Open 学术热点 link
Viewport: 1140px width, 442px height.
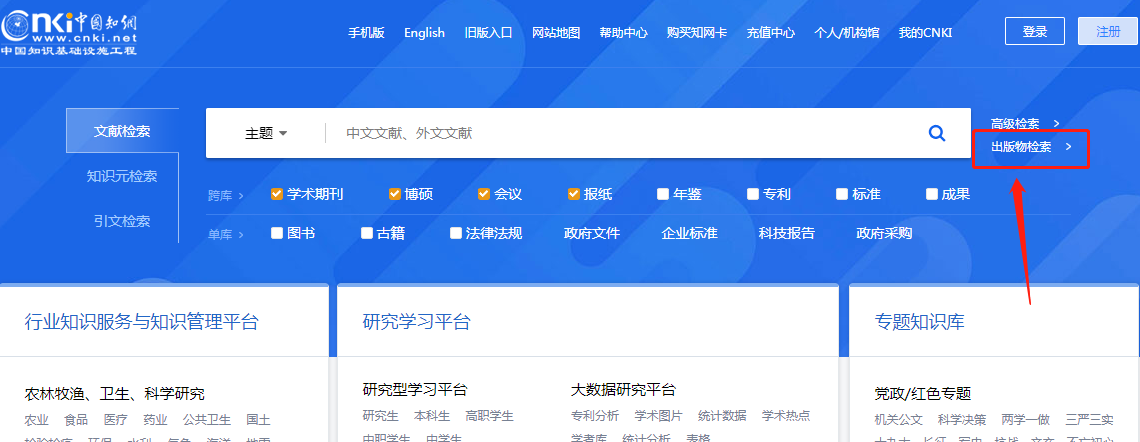coord(786,416)
